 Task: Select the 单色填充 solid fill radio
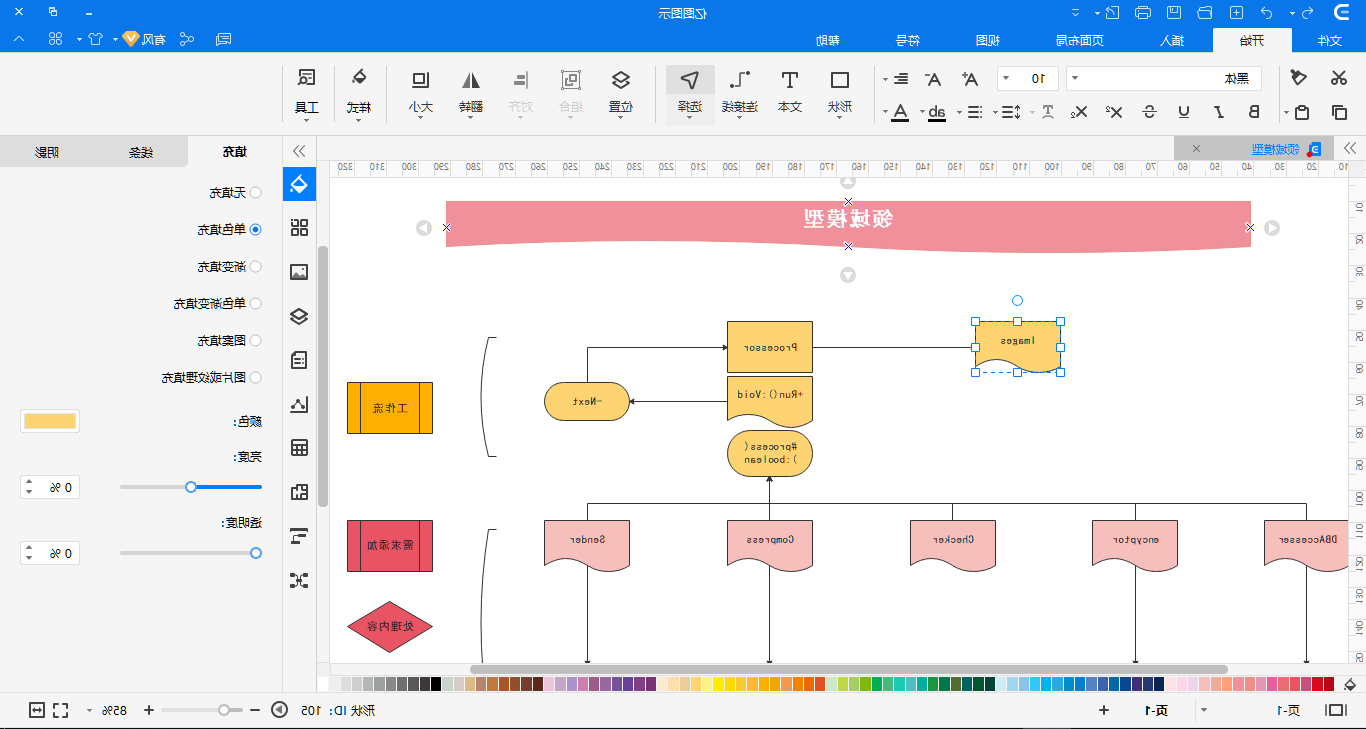tap(255, 229)
